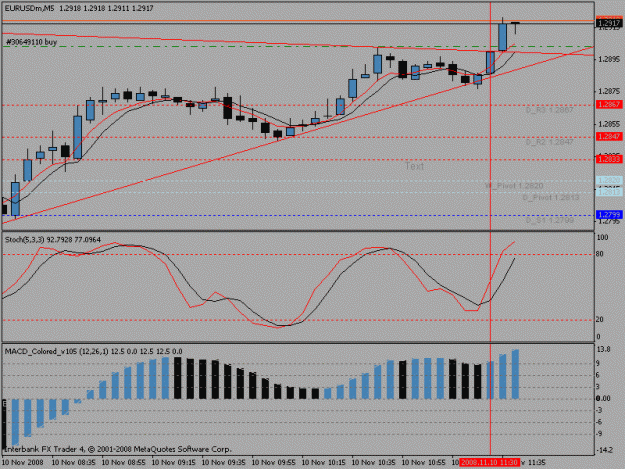Select the D_R2 1.2847 pivot label

(x=549, y=142)
